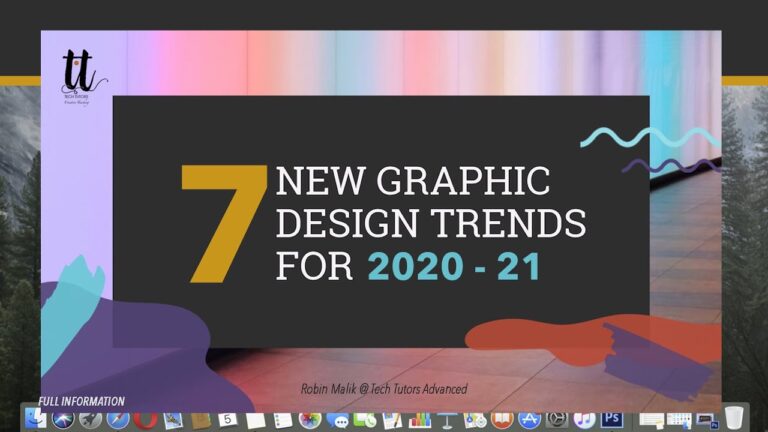The width and height of the screenshot is (768, 432).
Task: Click 'Robin Malik @ Tech Tutors Advanced' text
Action: [x=384, y=389]
